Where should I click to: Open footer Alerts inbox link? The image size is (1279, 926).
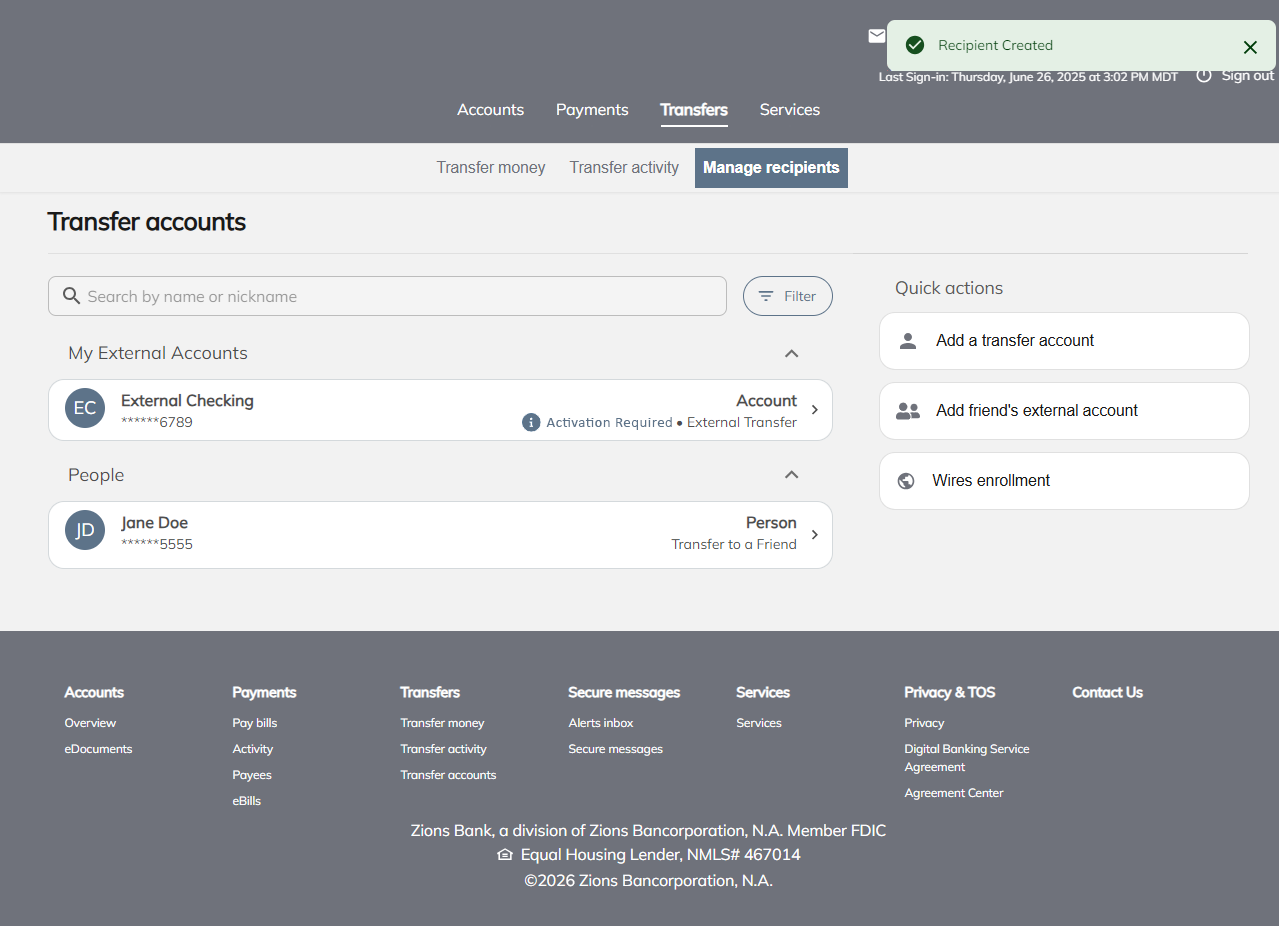601,723
